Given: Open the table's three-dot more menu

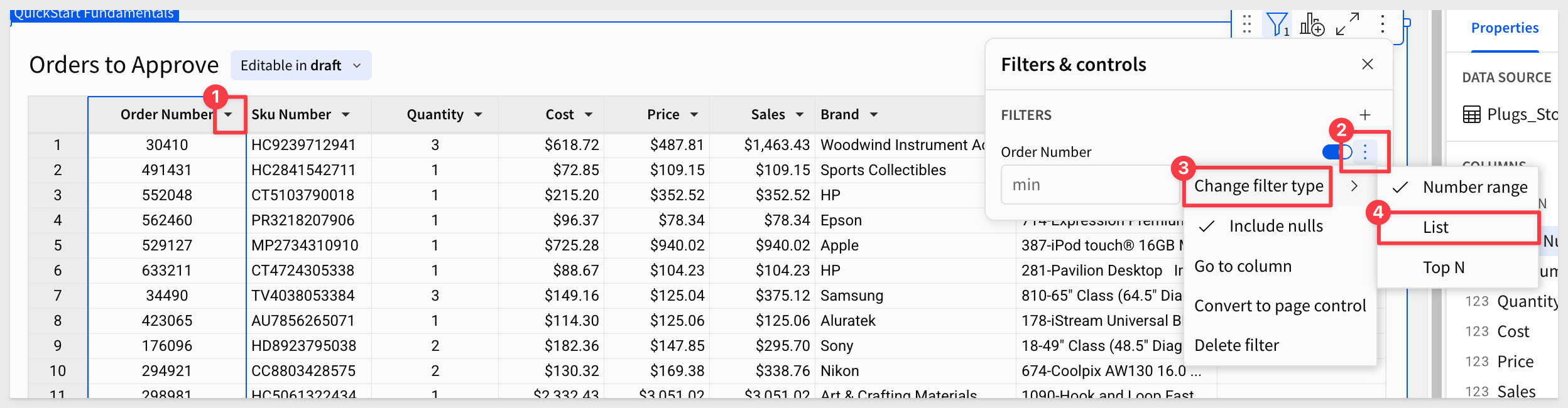Looking at the screenshot, I should coord(1383,24).
